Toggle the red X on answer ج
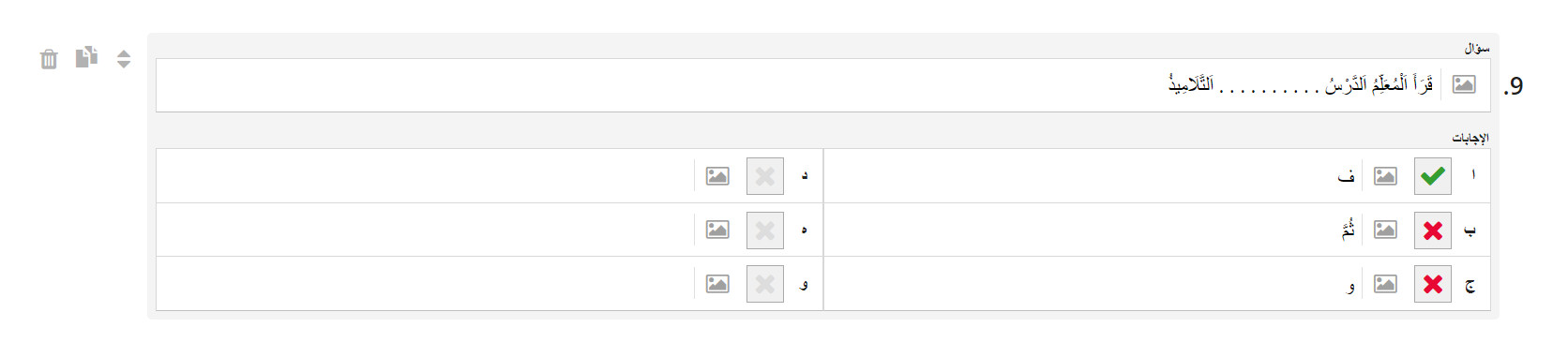 1433,284
